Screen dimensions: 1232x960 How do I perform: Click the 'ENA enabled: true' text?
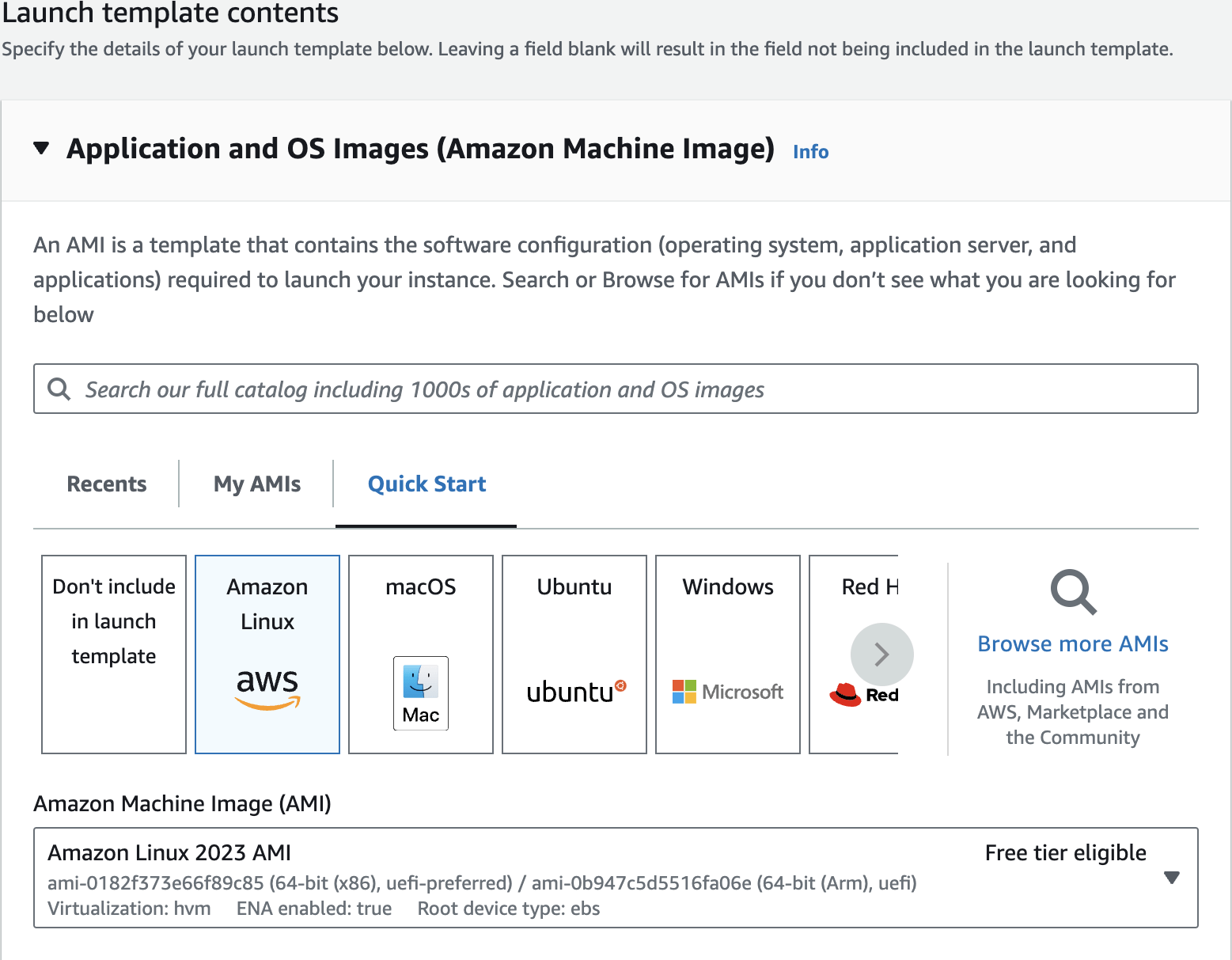pyautogui.click(x=314, y=909)
